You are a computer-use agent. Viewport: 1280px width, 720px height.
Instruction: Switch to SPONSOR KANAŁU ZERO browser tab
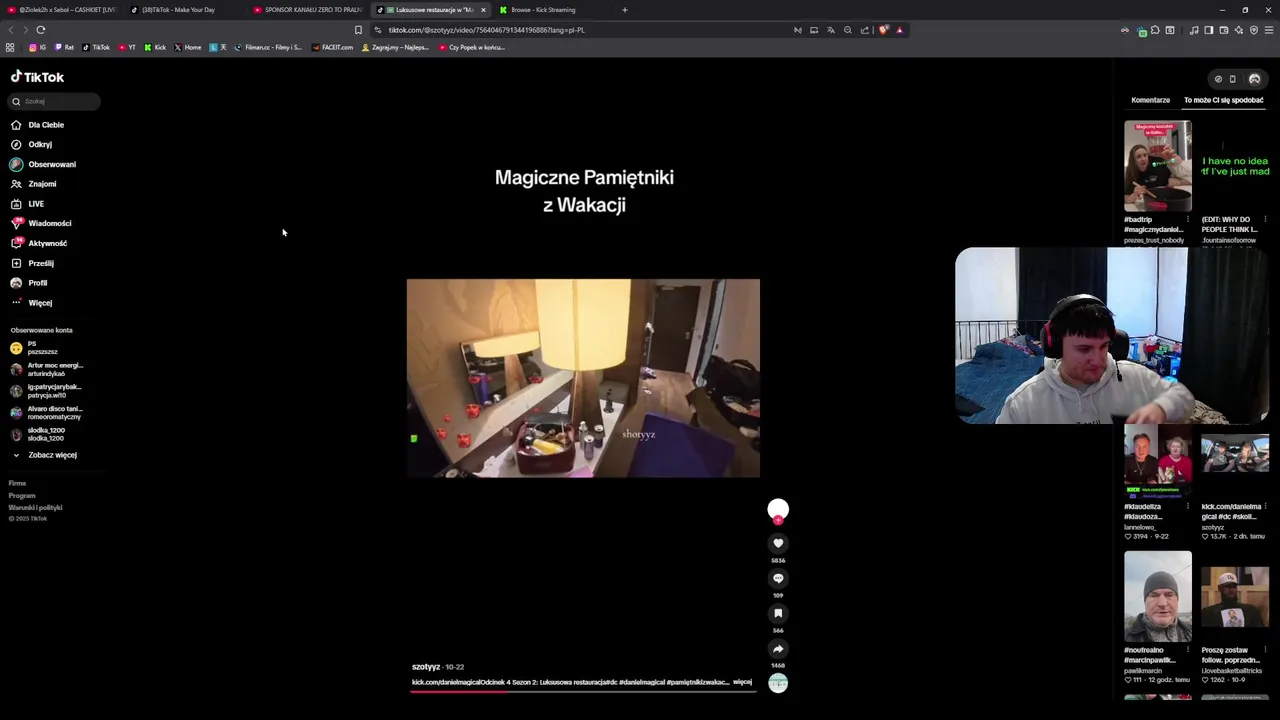(308, 10)
